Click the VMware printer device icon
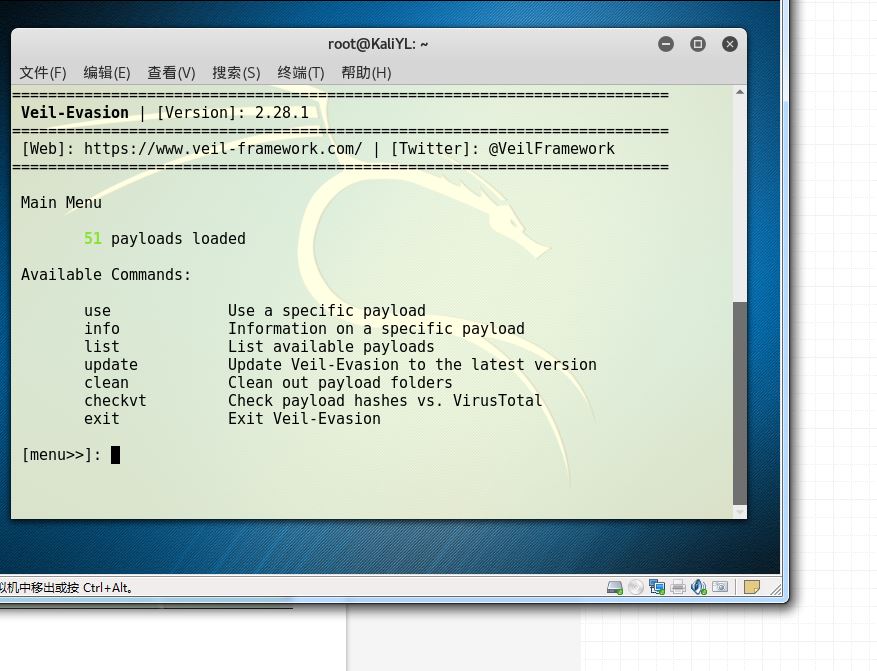This screenshot has width=877, height=671. (x=678, y=587)
